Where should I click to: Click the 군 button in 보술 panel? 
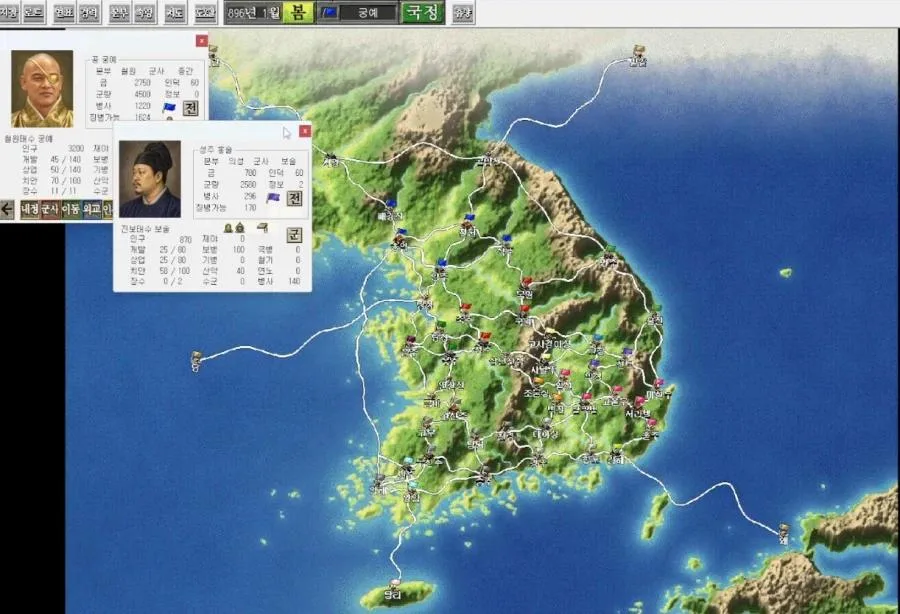(294, 234)
